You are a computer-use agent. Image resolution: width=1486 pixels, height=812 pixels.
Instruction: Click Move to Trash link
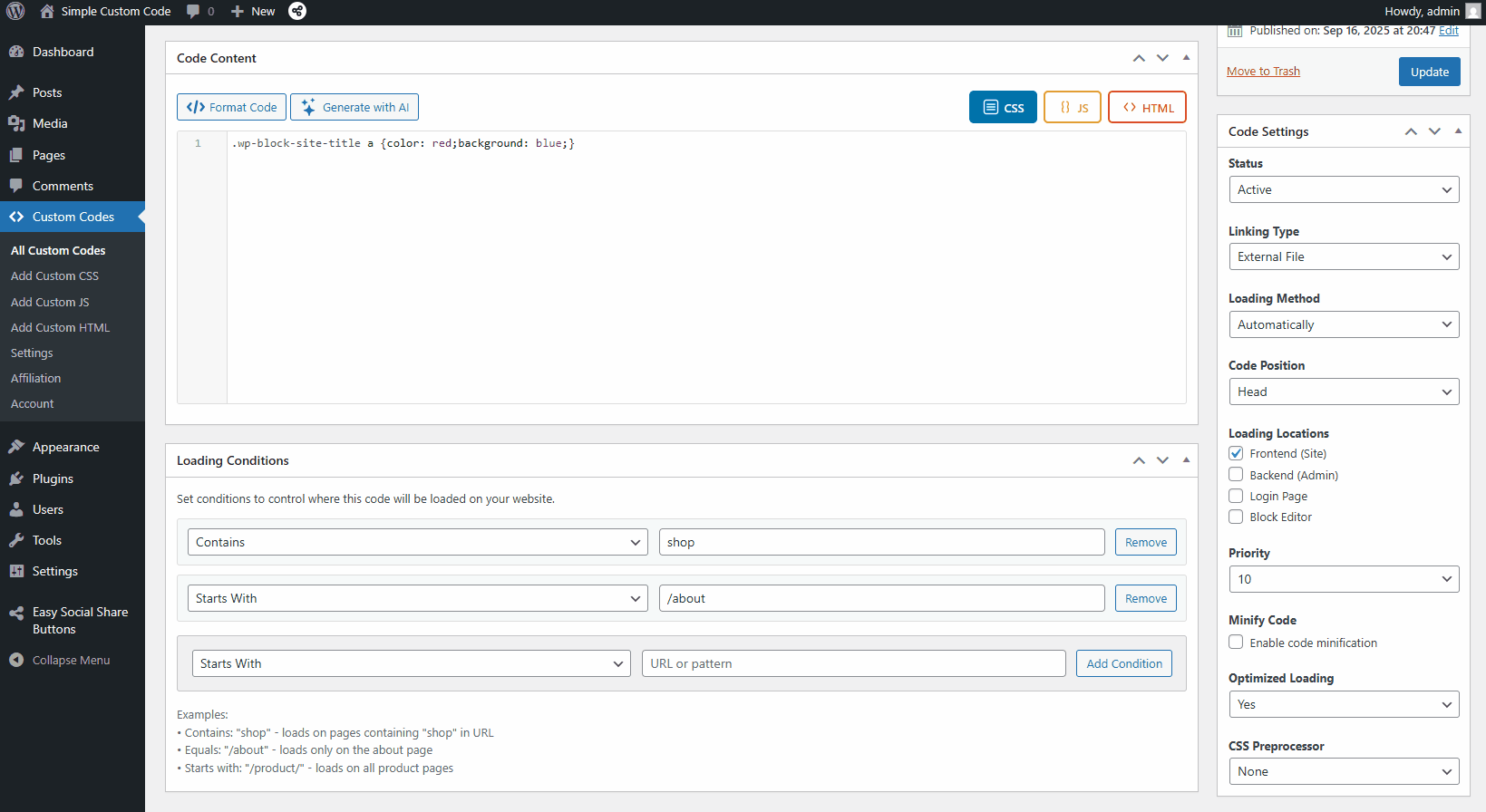tap(1263, 72)
